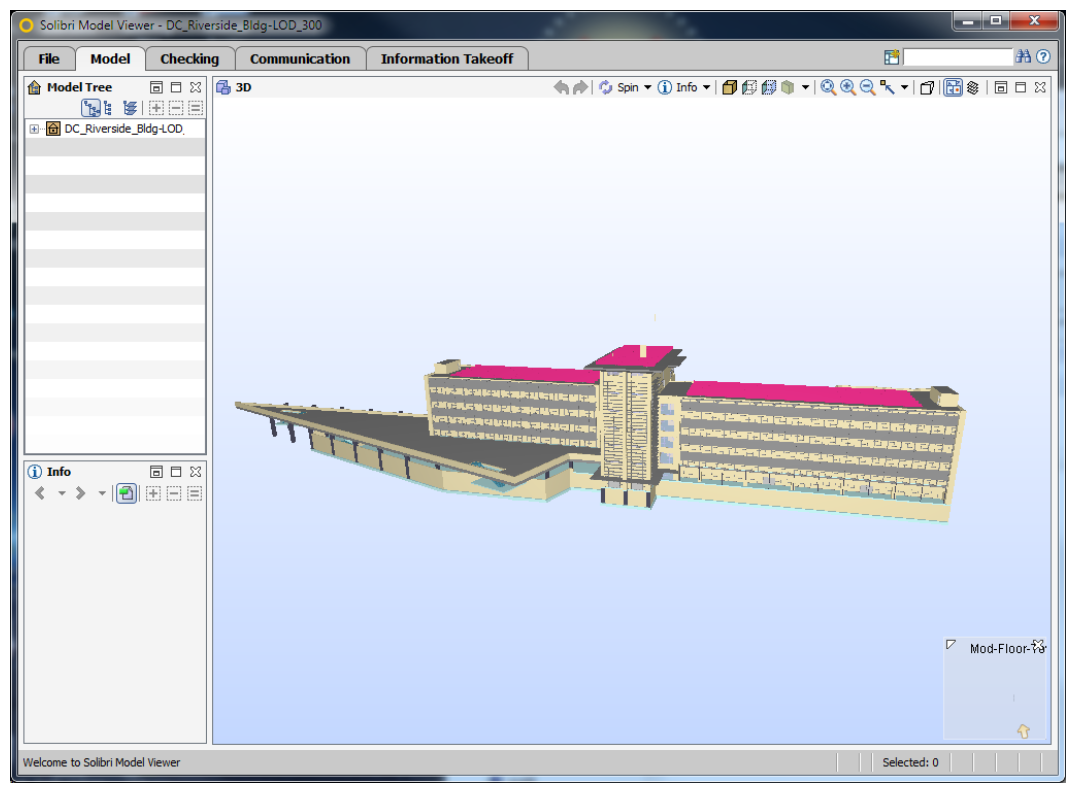This screenshot has width=1068, height=788.
Task: Click the Info panel title icon
Action: [x=34, y=471]
